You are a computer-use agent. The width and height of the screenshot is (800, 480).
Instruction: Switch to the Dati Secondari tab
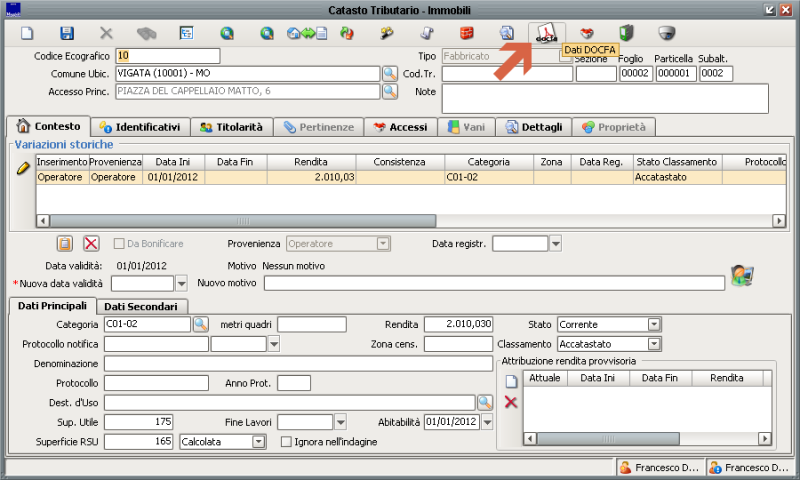point(141,306)
